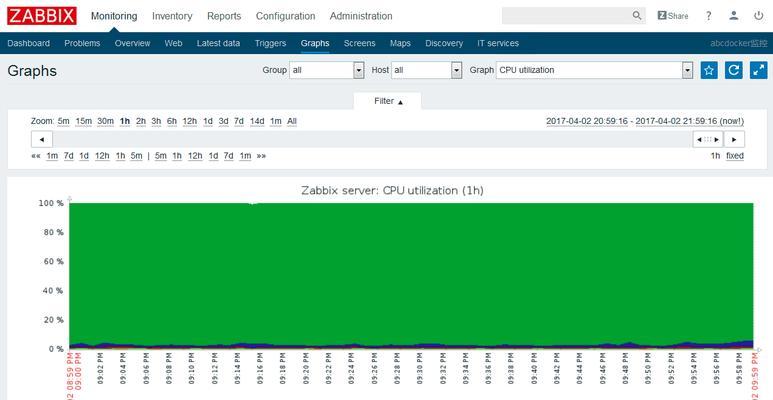
Task: Set zoom to 14d
Action: click(257, 121)
